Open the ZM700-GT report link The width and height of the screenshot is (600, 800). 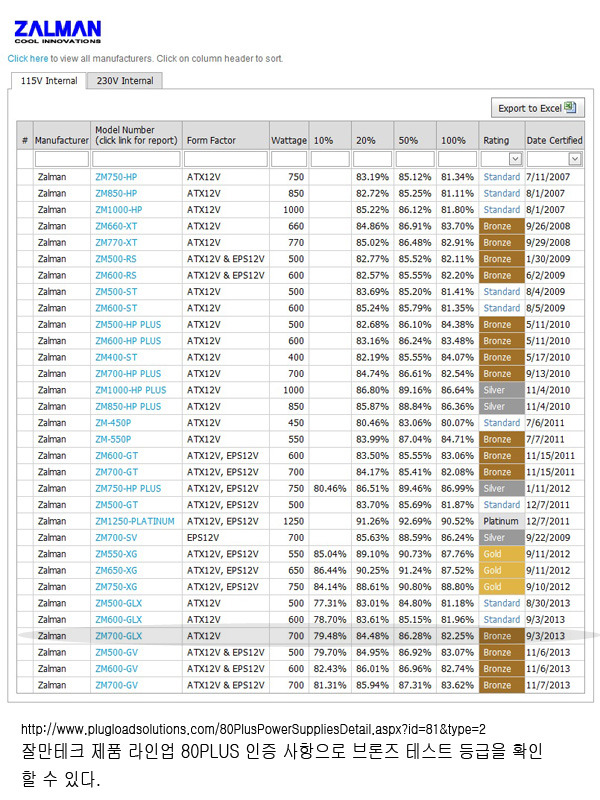tap(116, 472)
